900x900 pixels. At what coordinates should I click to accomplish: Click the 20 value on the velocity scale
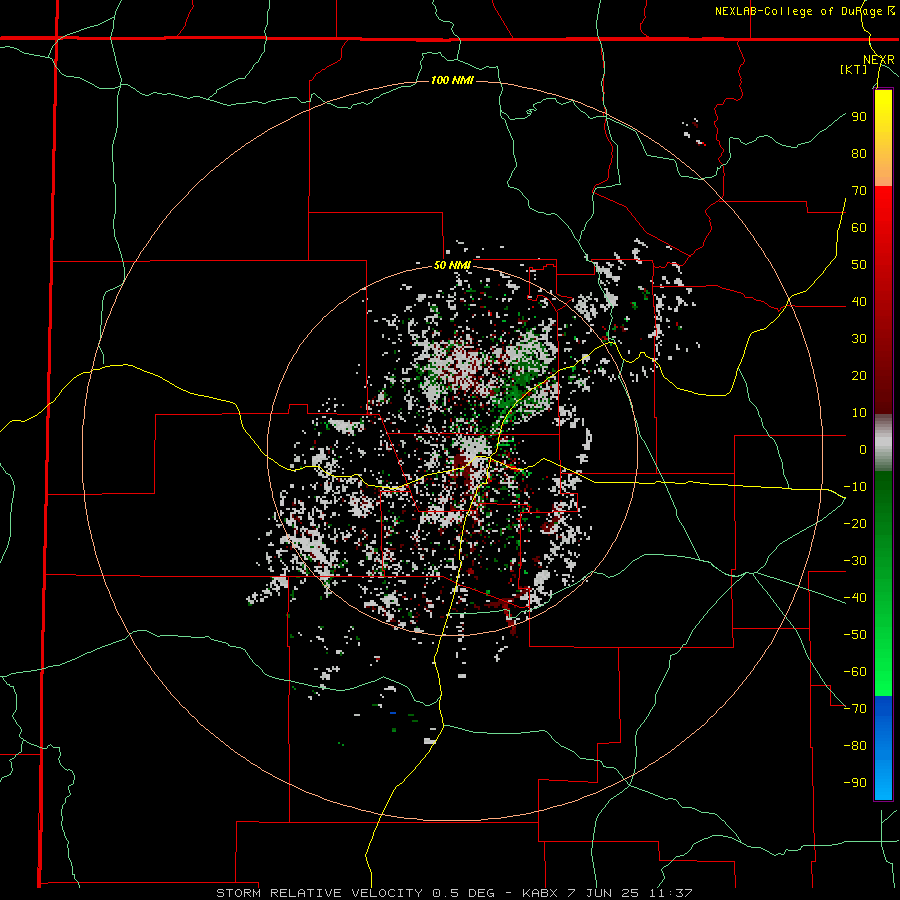pyautogui.click(x=859, y=375)
